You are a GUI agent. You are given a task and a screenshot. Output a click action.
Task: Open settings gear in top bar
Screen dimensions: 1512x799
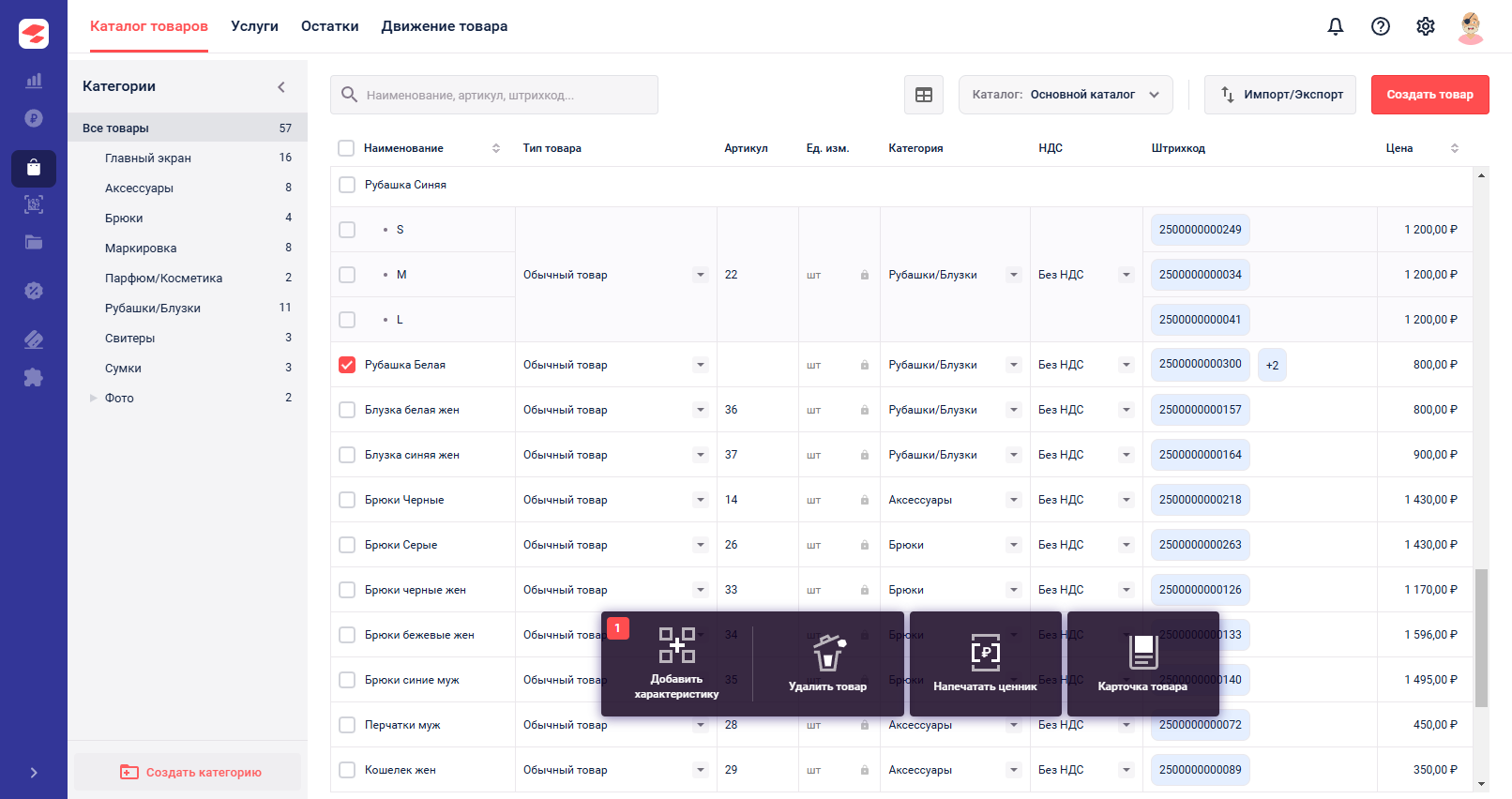point(1426,26)
